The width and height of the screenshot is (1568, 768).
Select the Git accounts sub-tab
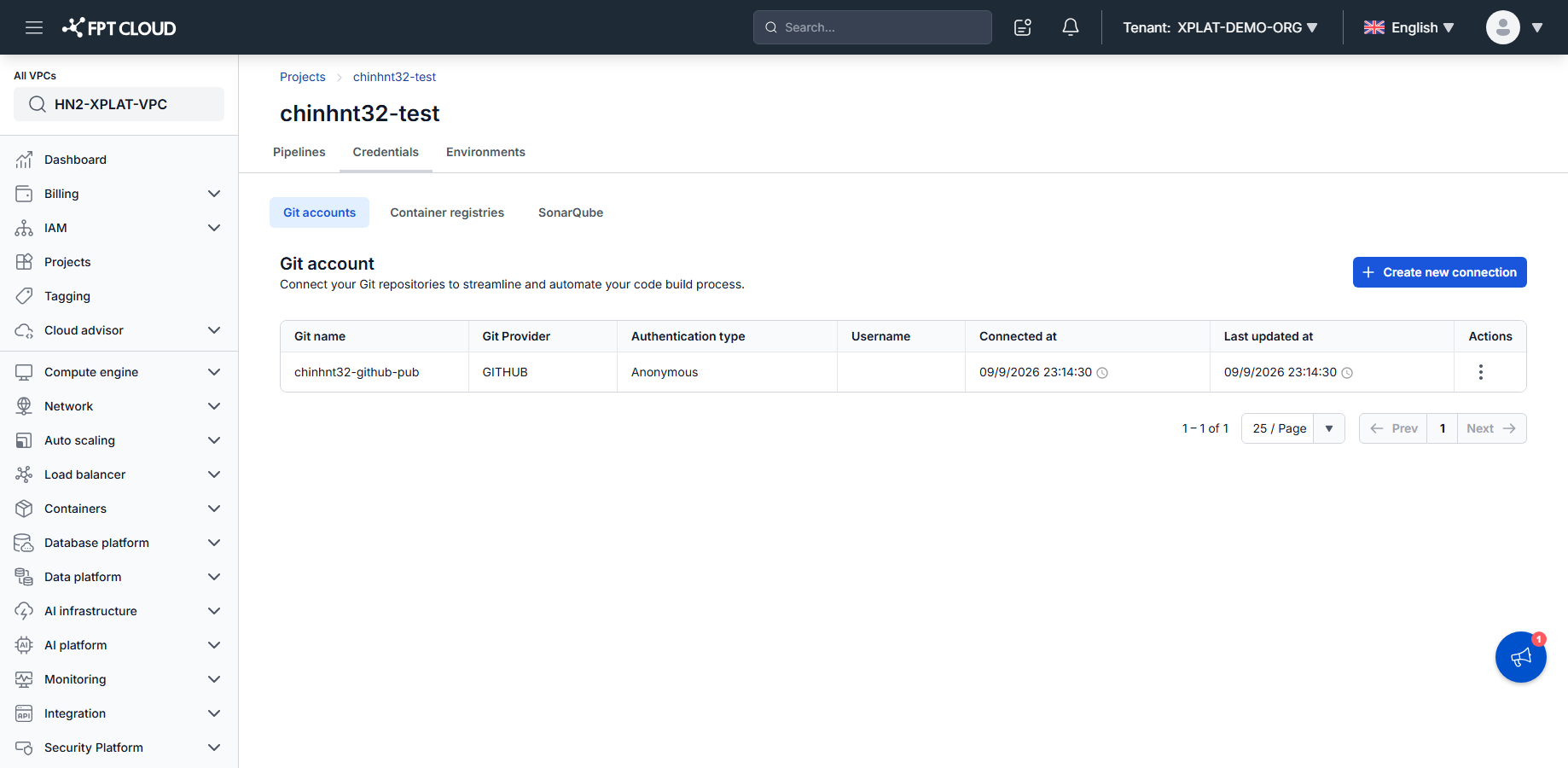point(320,212)
